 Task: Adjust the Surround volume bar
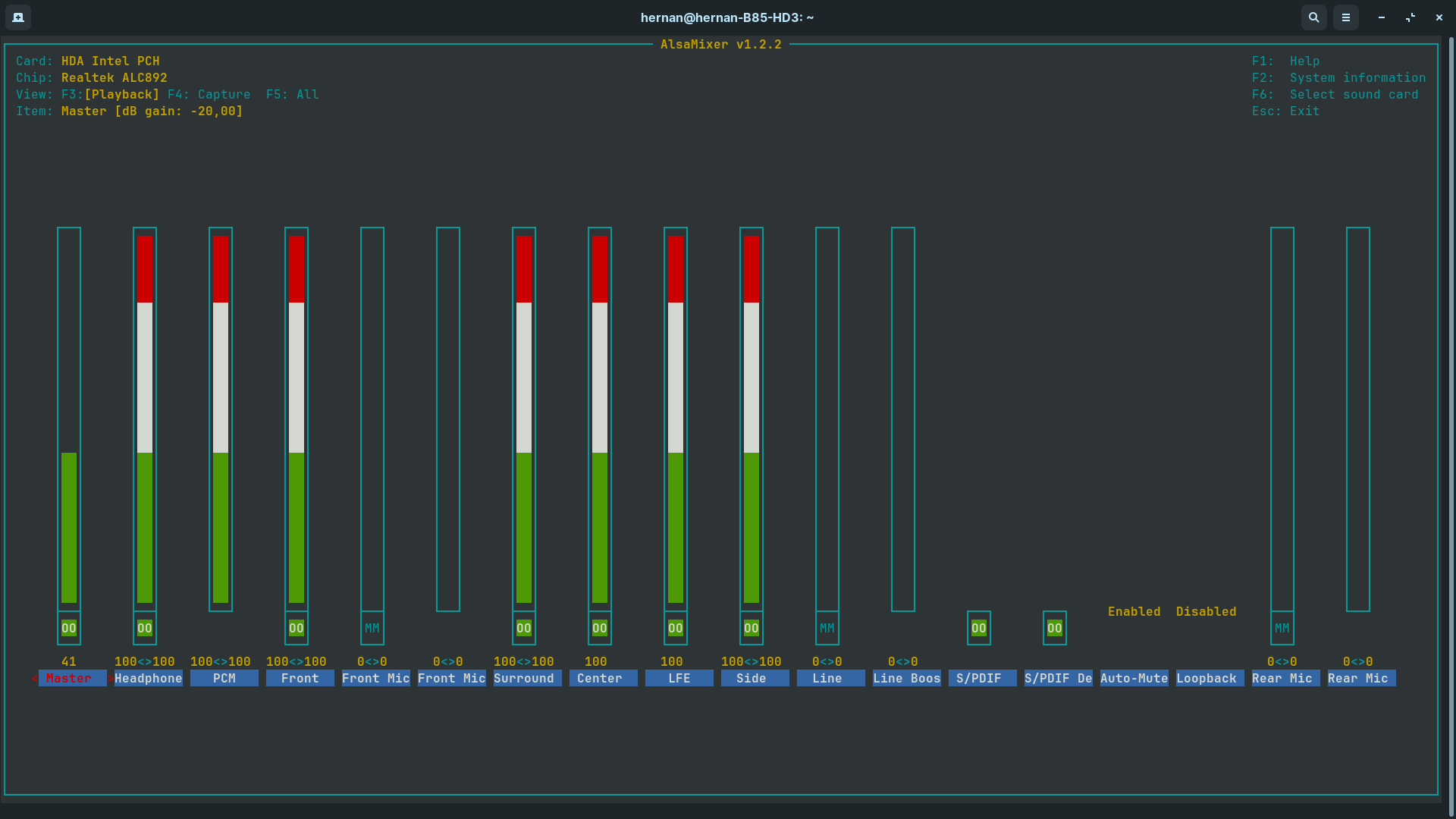click(524, 419)
